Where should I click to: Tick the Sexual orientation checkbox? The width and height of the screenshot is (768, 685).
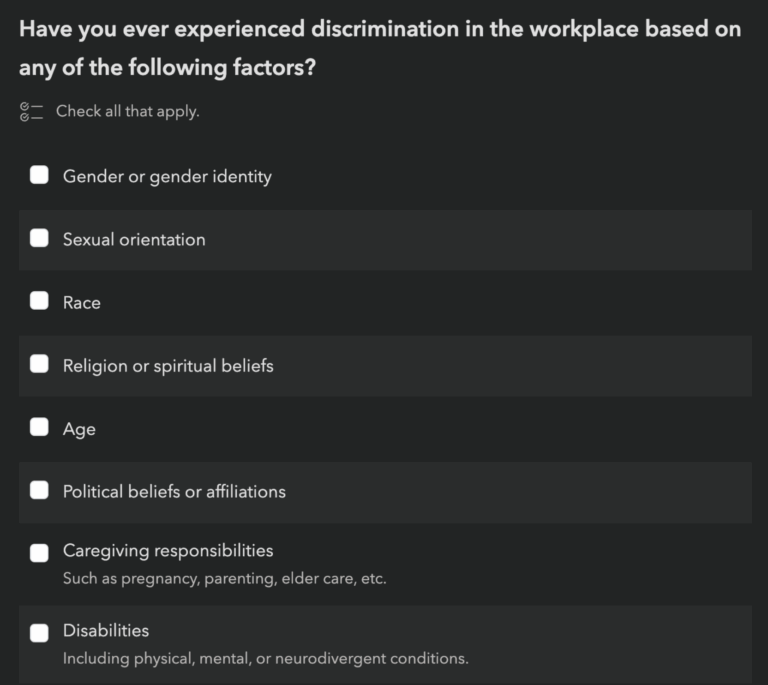39,239
